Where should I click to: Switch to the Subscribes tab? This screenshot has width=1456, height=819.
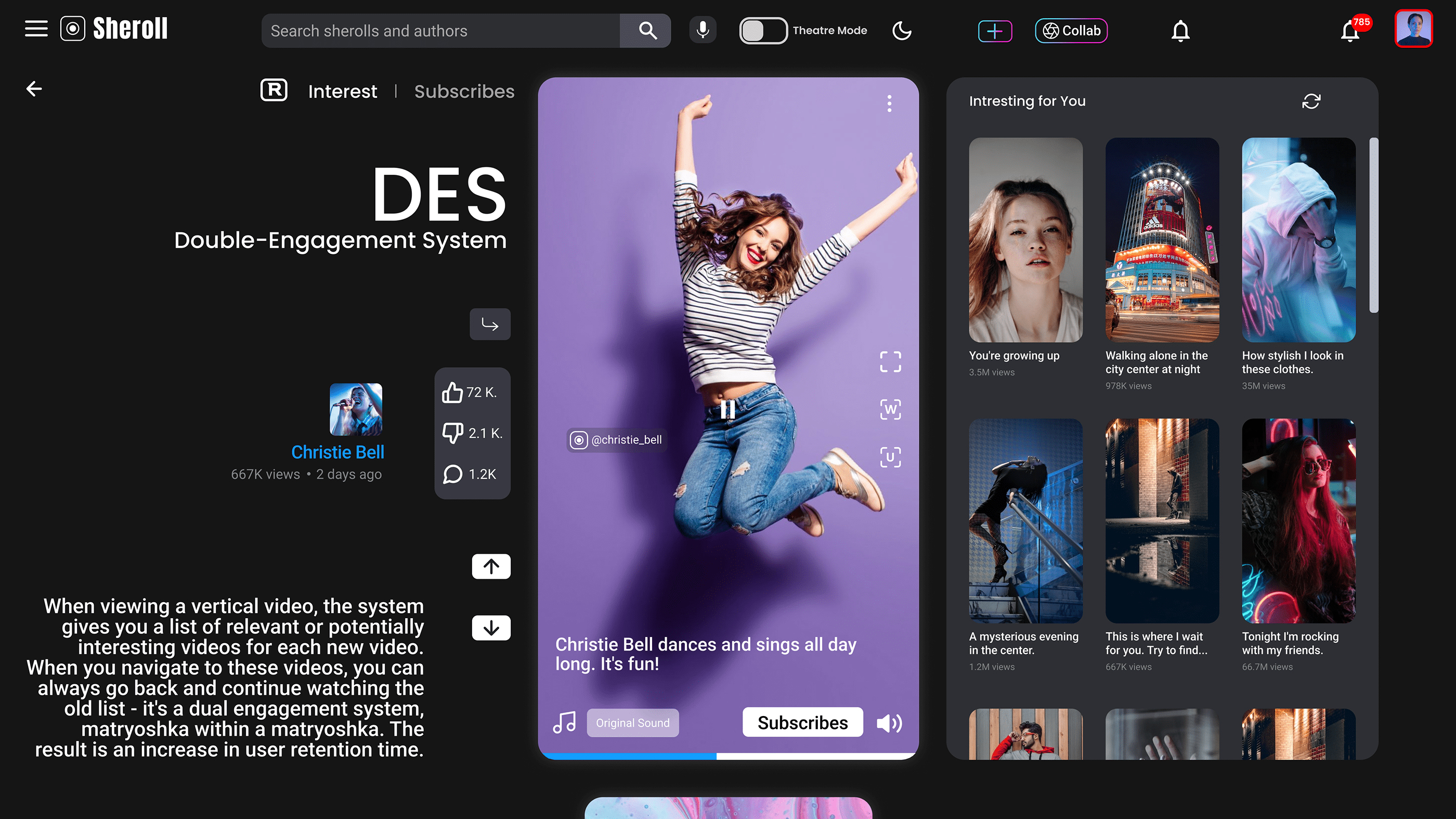tap(464, 92)
